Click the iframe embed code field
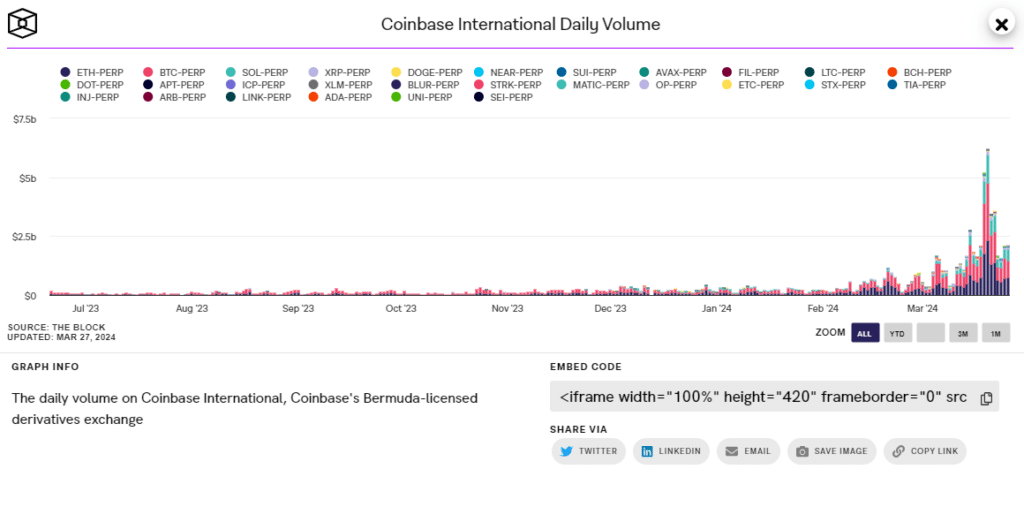Image resolution: width=1024 pixels, height=507 pixels. point(775,397)
